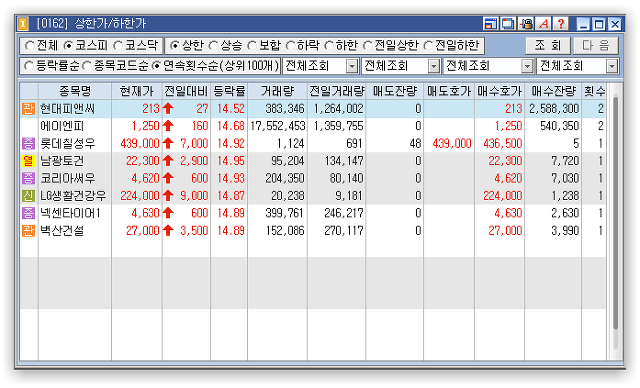Click the 관 badge beside 벽산건설
Image resolution: width=640 pixels, height=388 pixels.
click(28, 231)
